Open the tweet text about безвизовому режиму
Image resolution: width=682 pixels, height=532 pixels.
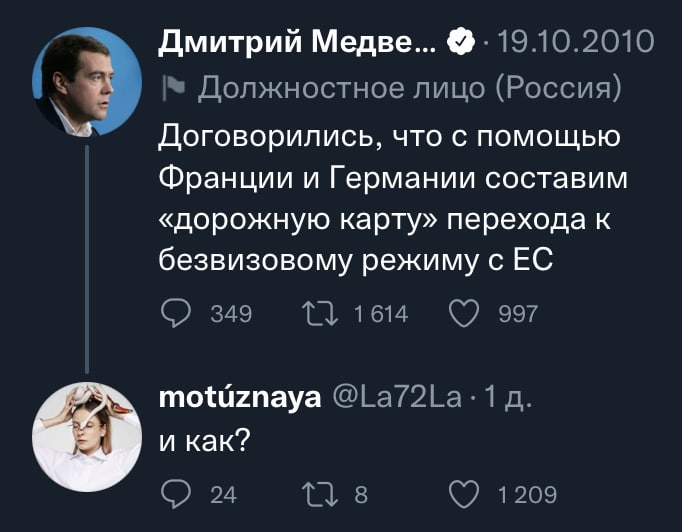(390, 197)
